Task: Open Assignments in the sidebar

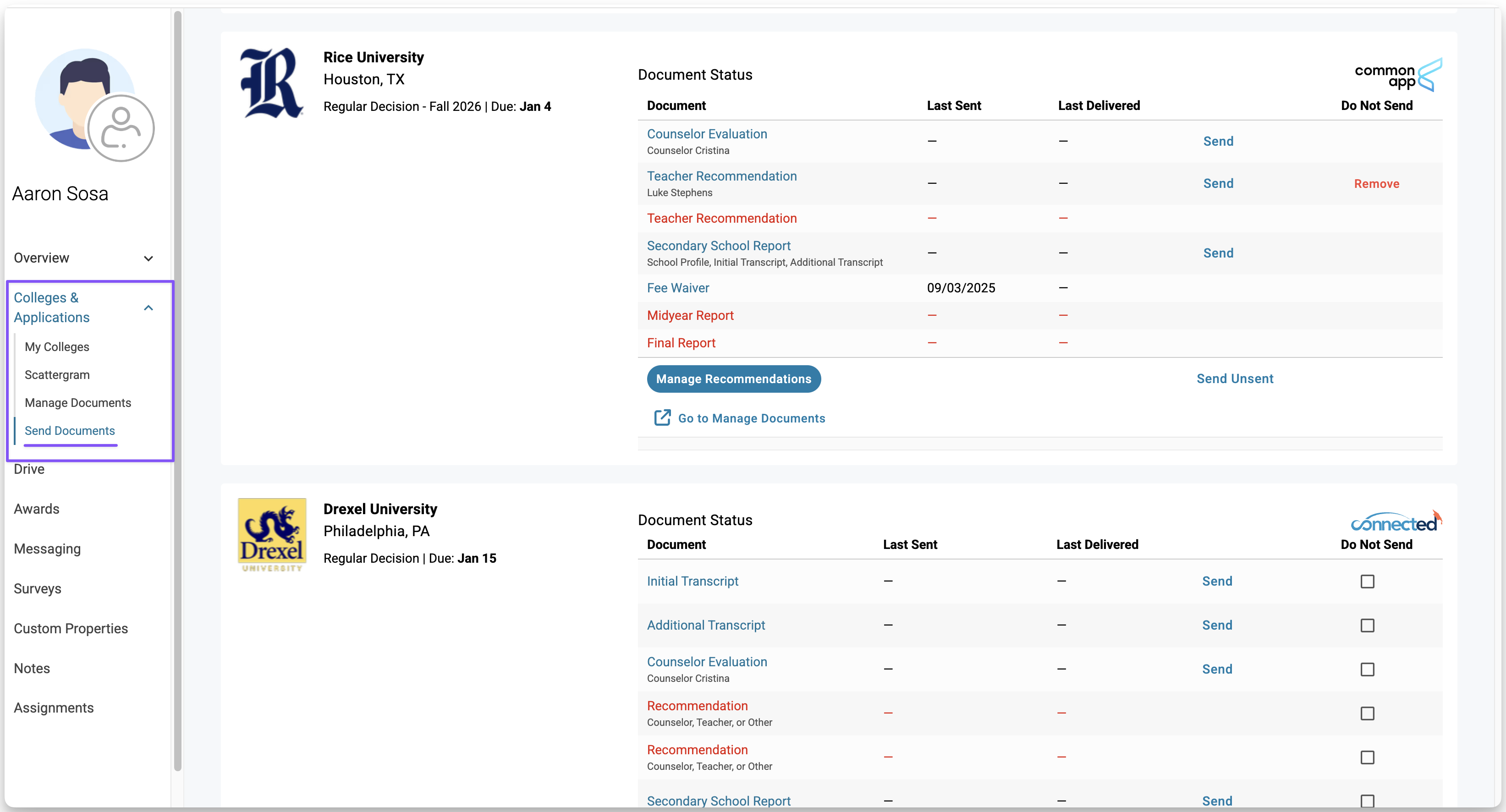Action: point(54,708)
